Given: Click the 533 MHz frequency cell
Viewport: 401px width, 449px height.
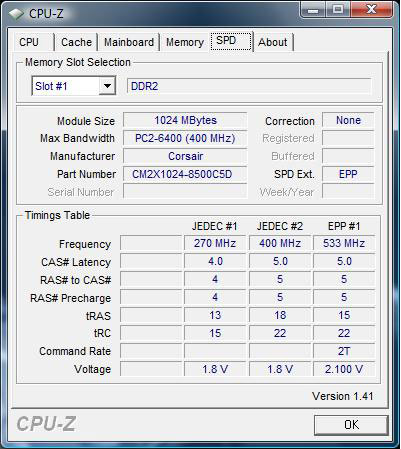Looking at the screenshot, I should 344,243.
